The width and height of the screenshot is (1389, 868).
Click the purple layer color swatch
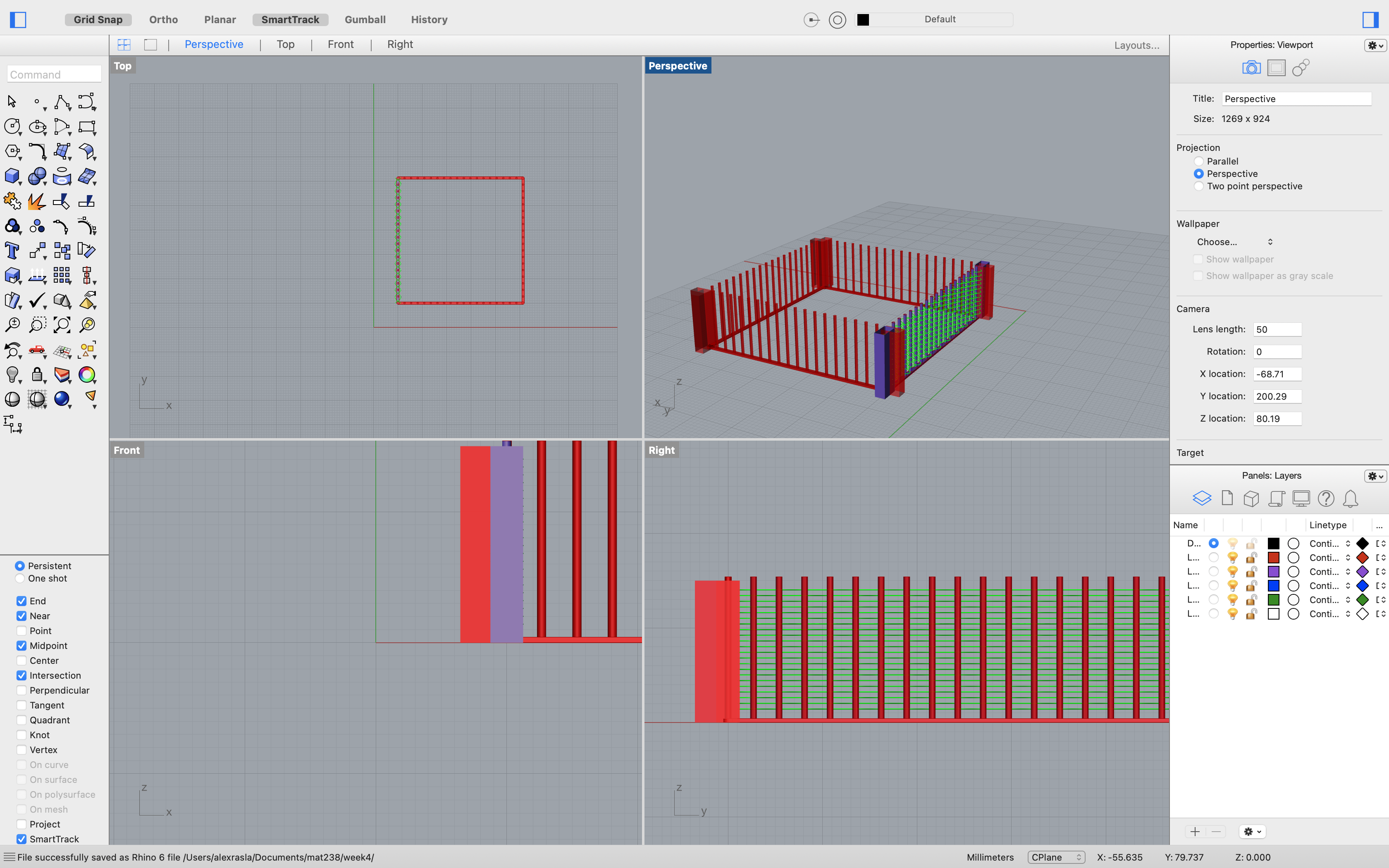click(x=1273, y=572)
